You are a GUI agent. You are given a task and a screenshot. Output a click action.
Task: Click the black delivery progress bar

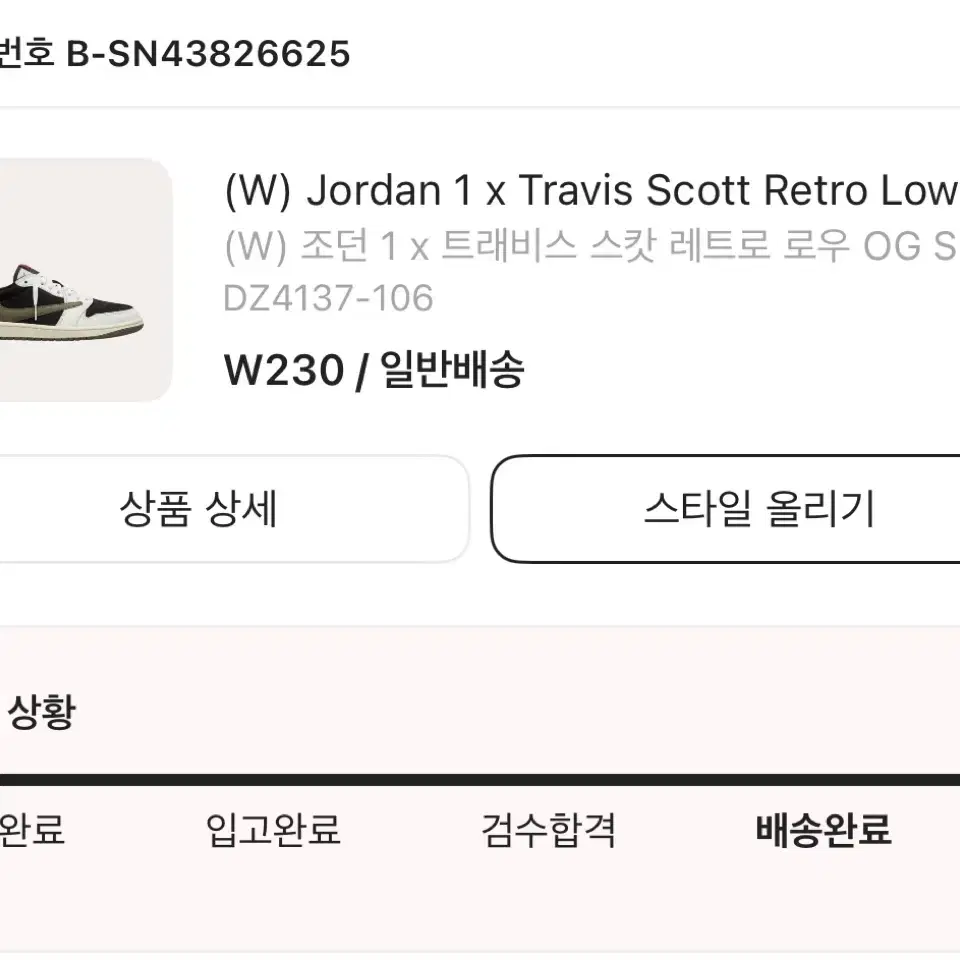click(x=480, y=780)
